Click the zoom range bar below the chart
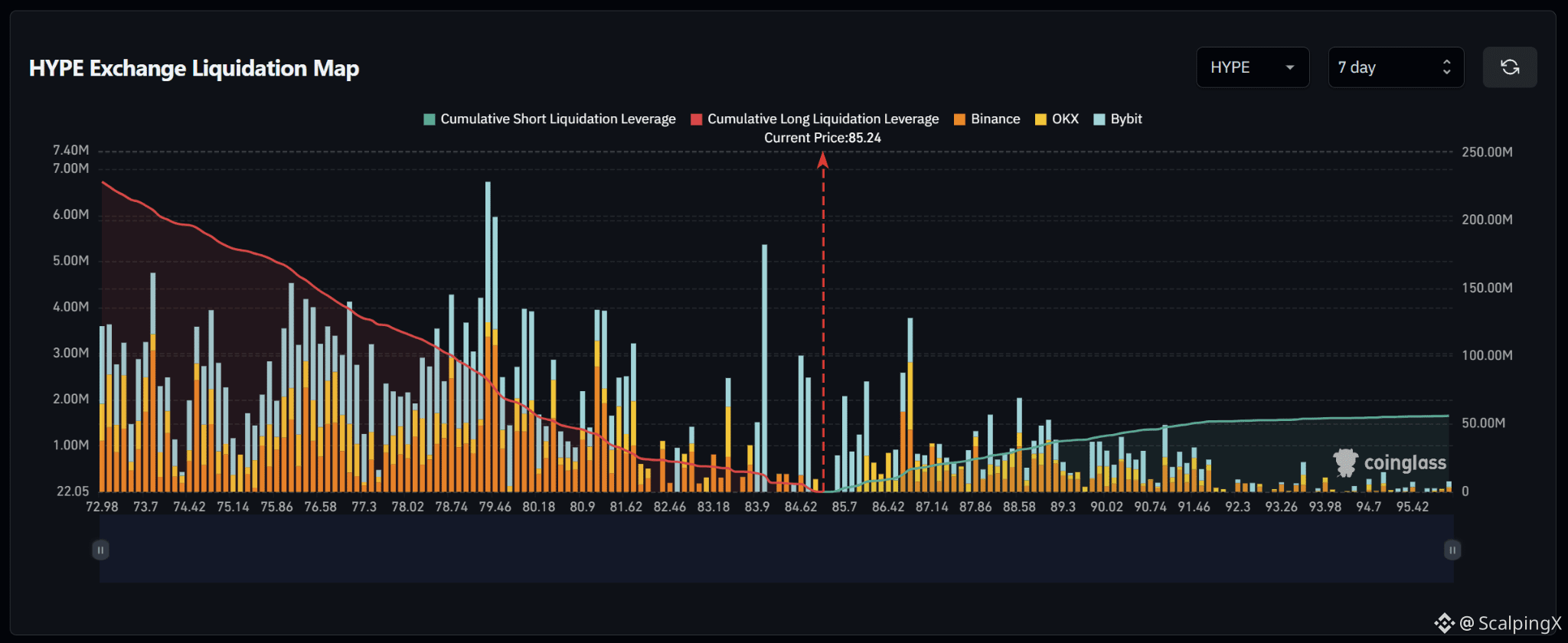This screenshot has width=1568, height=643. point(776,549)
